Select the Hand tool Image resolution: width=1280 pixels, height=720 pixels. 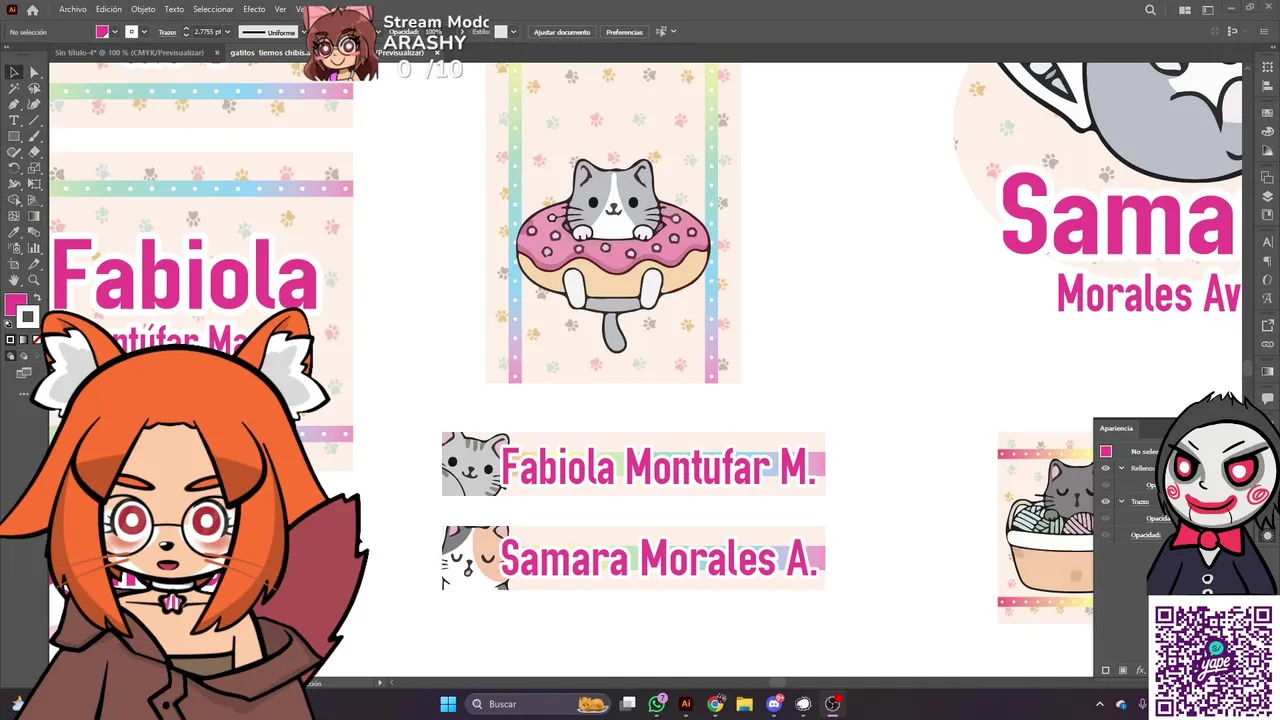pos(14,280)
